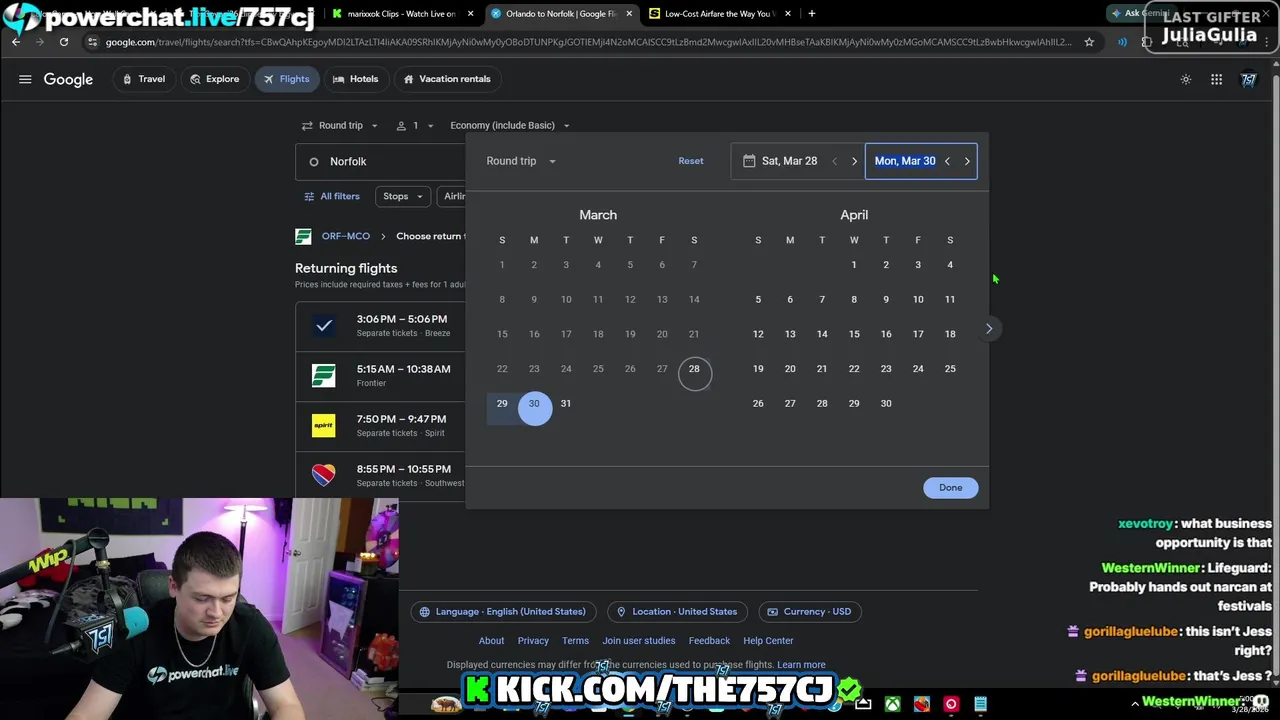Click the Frontier airline logo

(x=323, y=375)
